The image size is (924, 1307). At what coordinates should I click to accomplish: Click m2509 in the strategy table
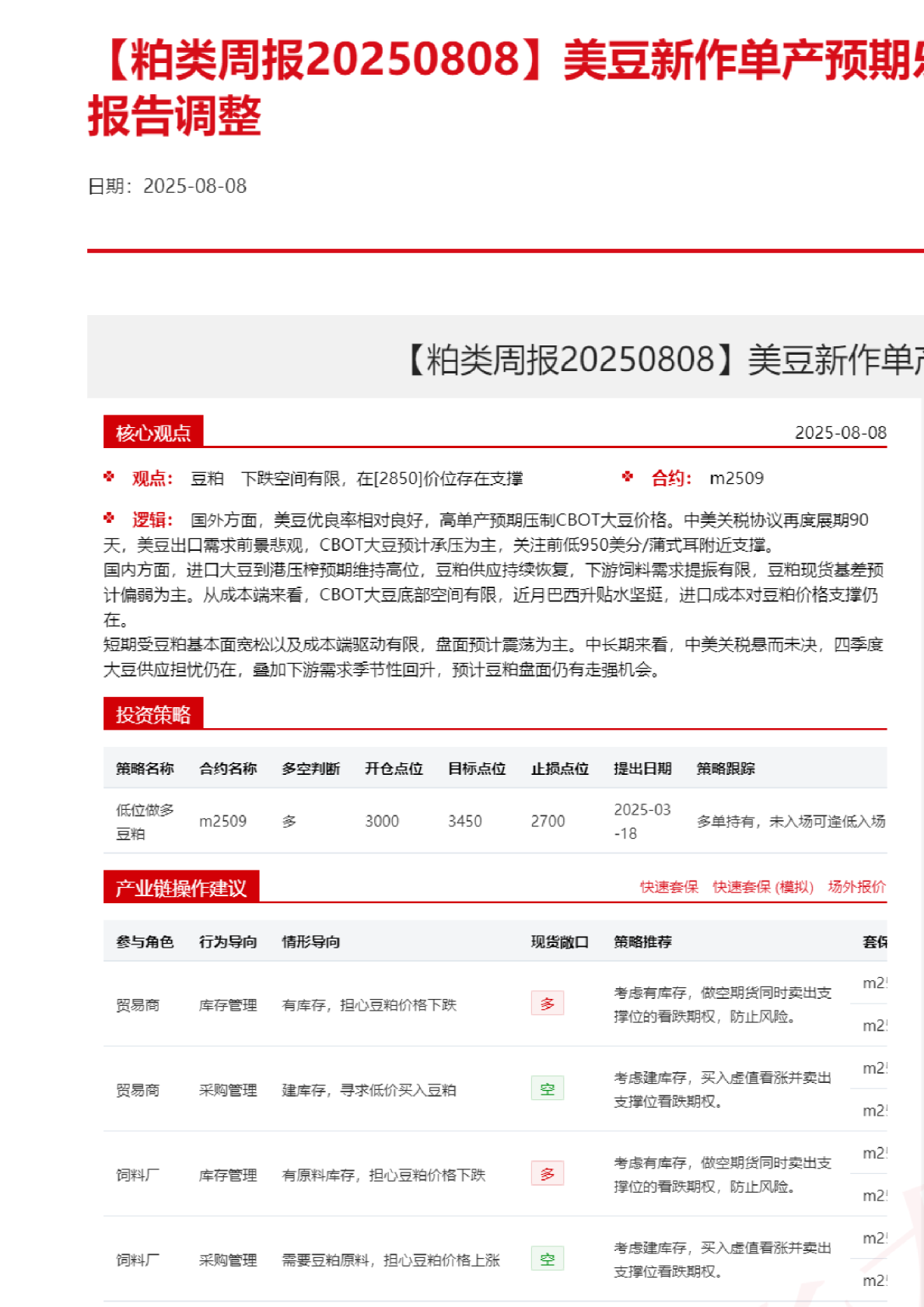tap(222, 822)
